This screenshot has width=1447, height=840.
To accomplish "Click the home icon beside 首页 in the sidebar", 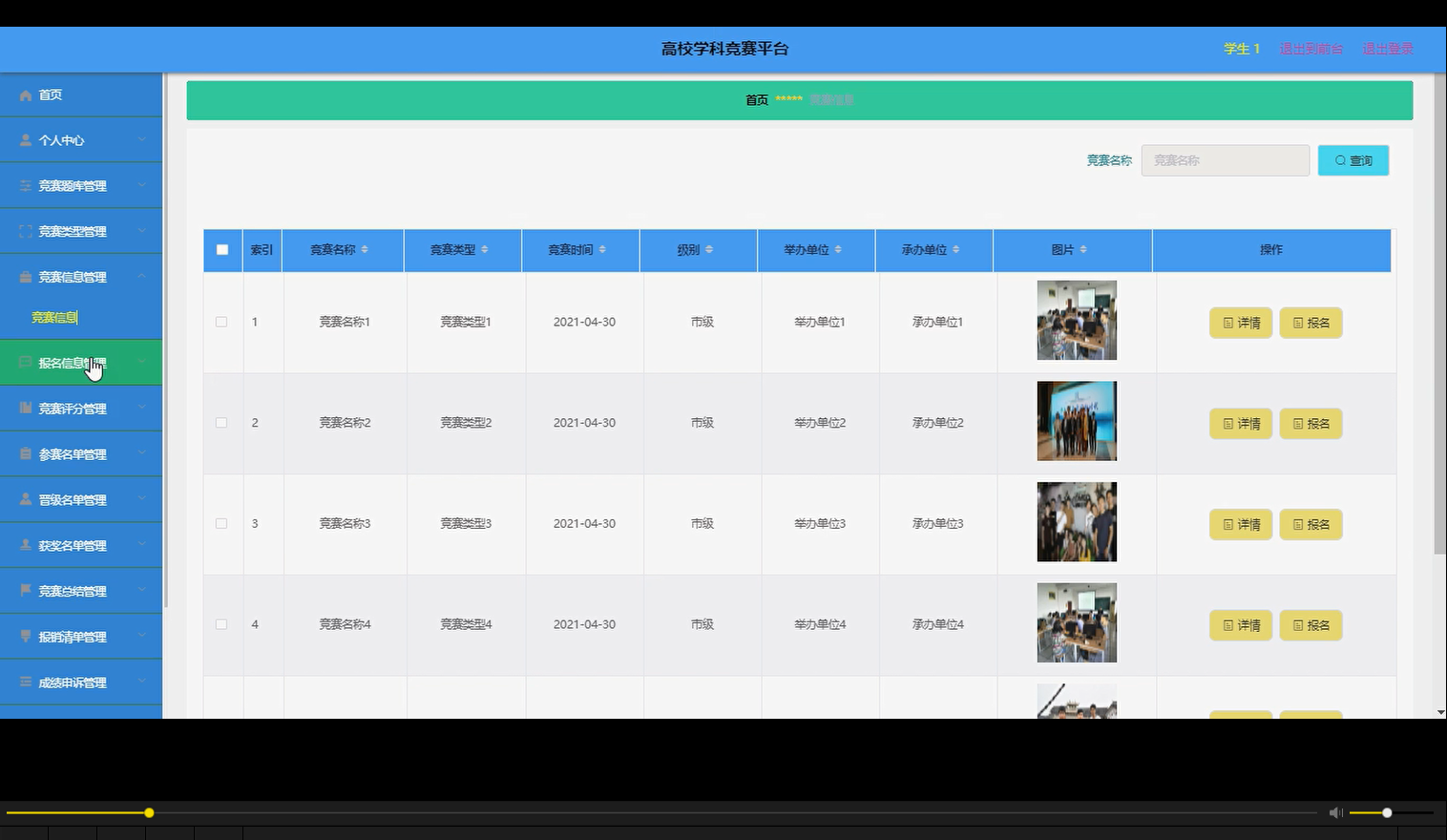I will [26, 95].
